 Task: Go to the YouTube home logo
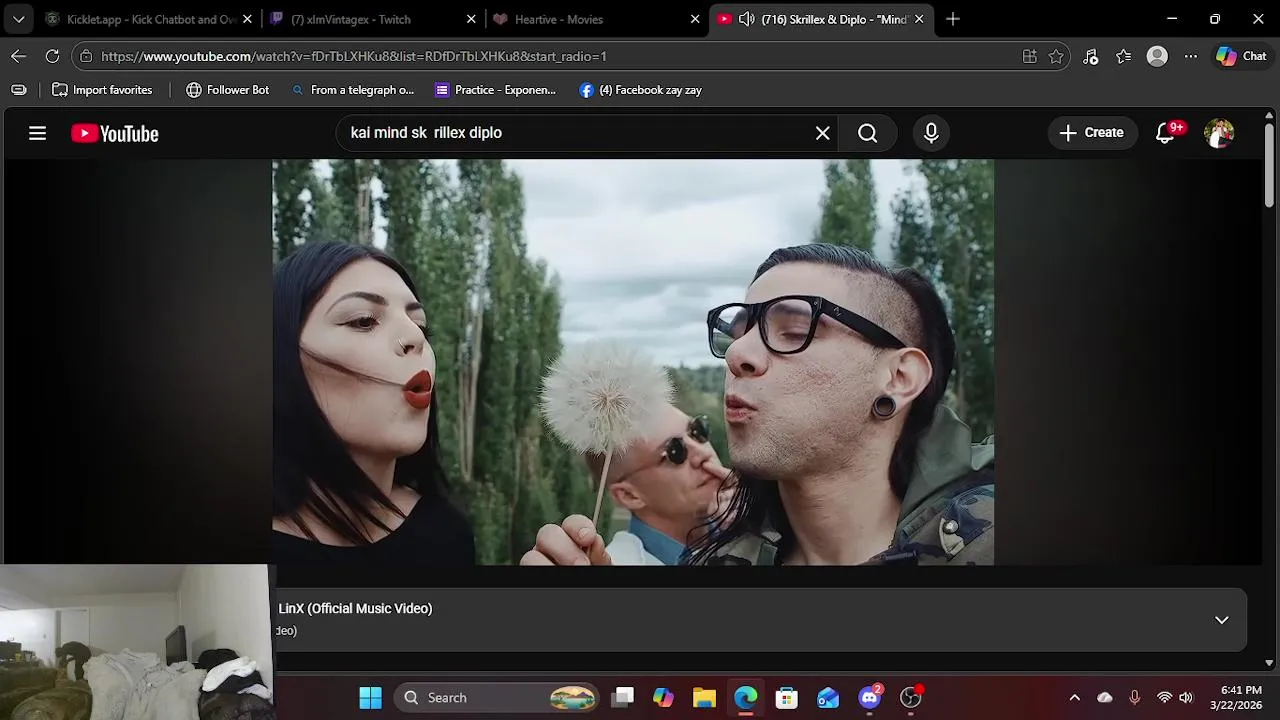pos(115,134)
